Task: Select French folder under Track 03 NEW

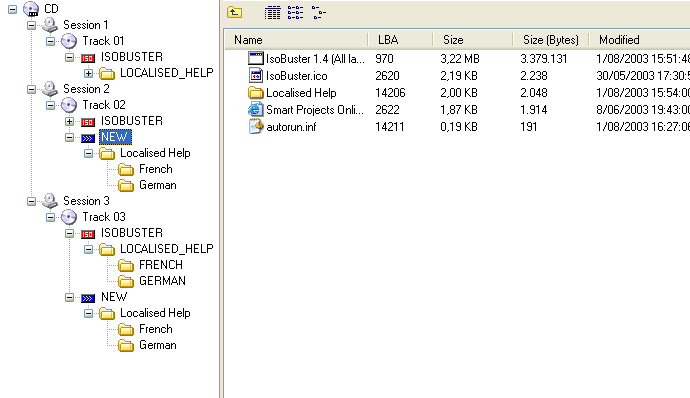Action: [x=156, y=329]
